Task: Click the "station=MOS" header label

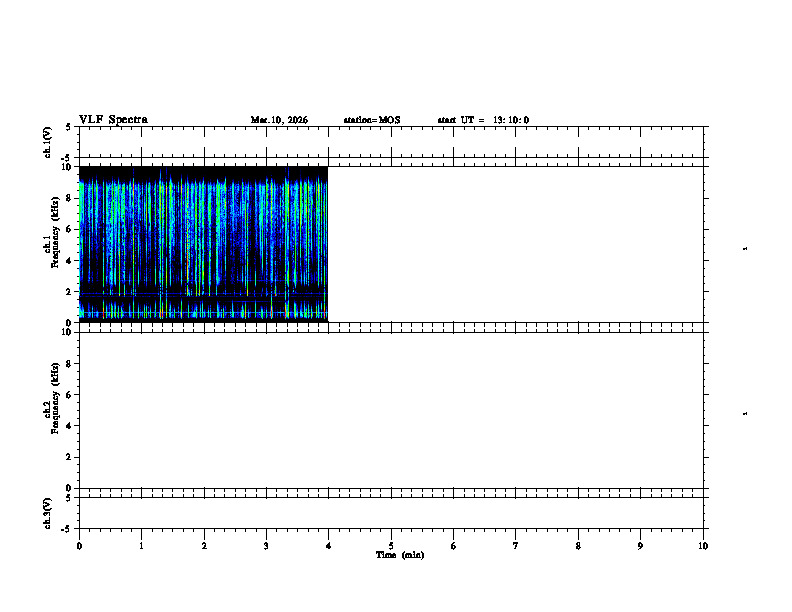Action: (372, 120)
